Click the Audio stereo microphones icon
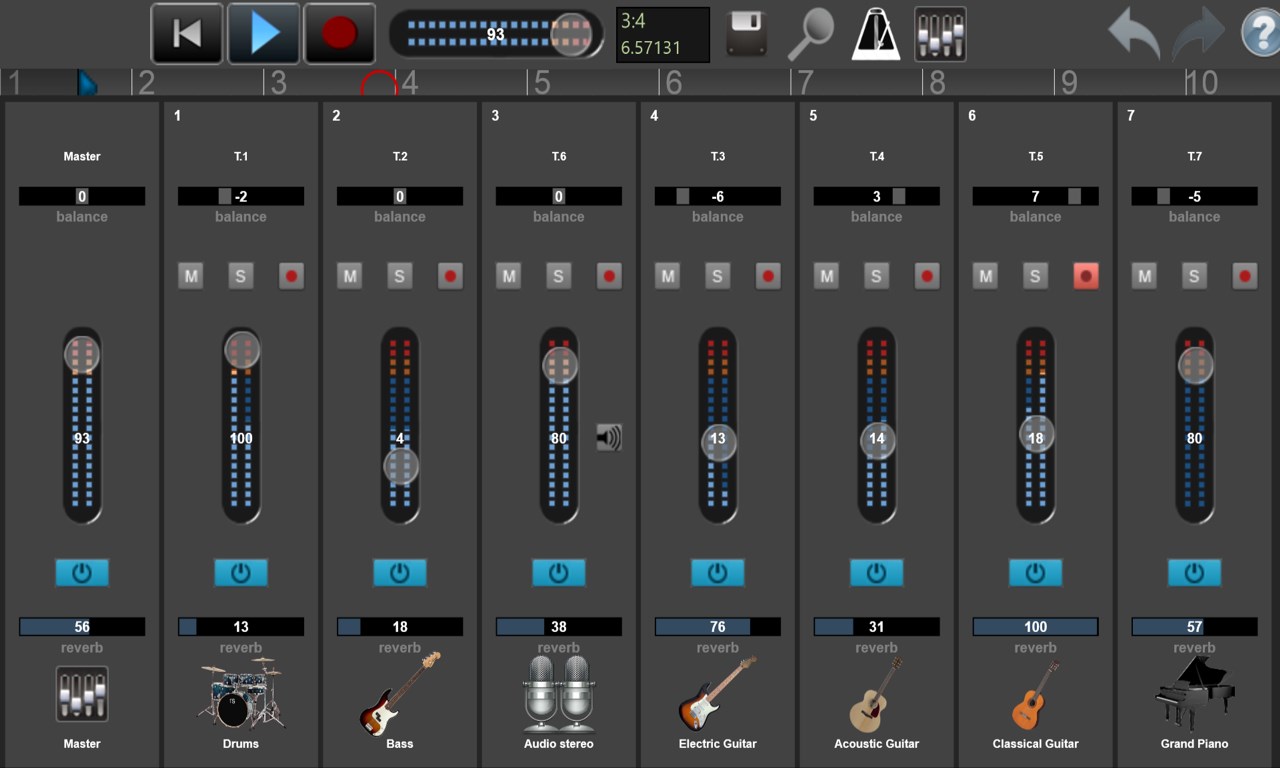The image size is (1280, 768). click(558, 695)
